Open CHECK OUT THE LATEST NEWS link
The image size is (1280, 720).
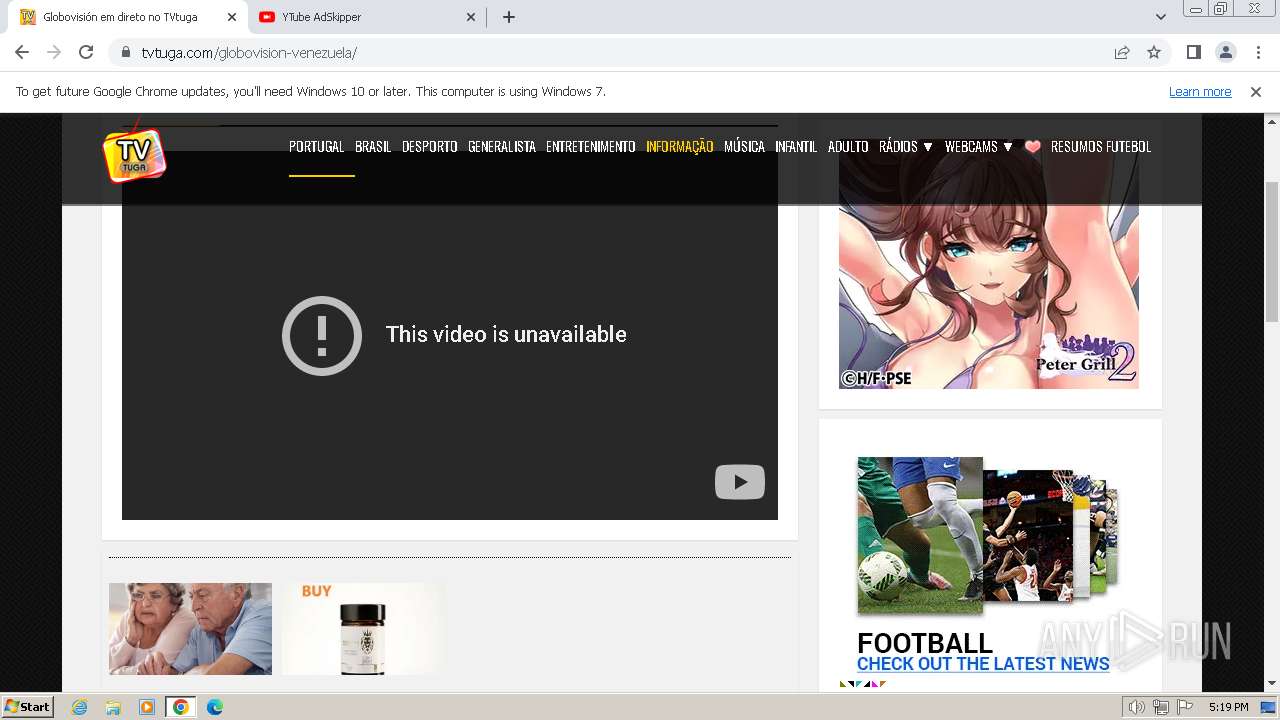click(x=983, y=664)
